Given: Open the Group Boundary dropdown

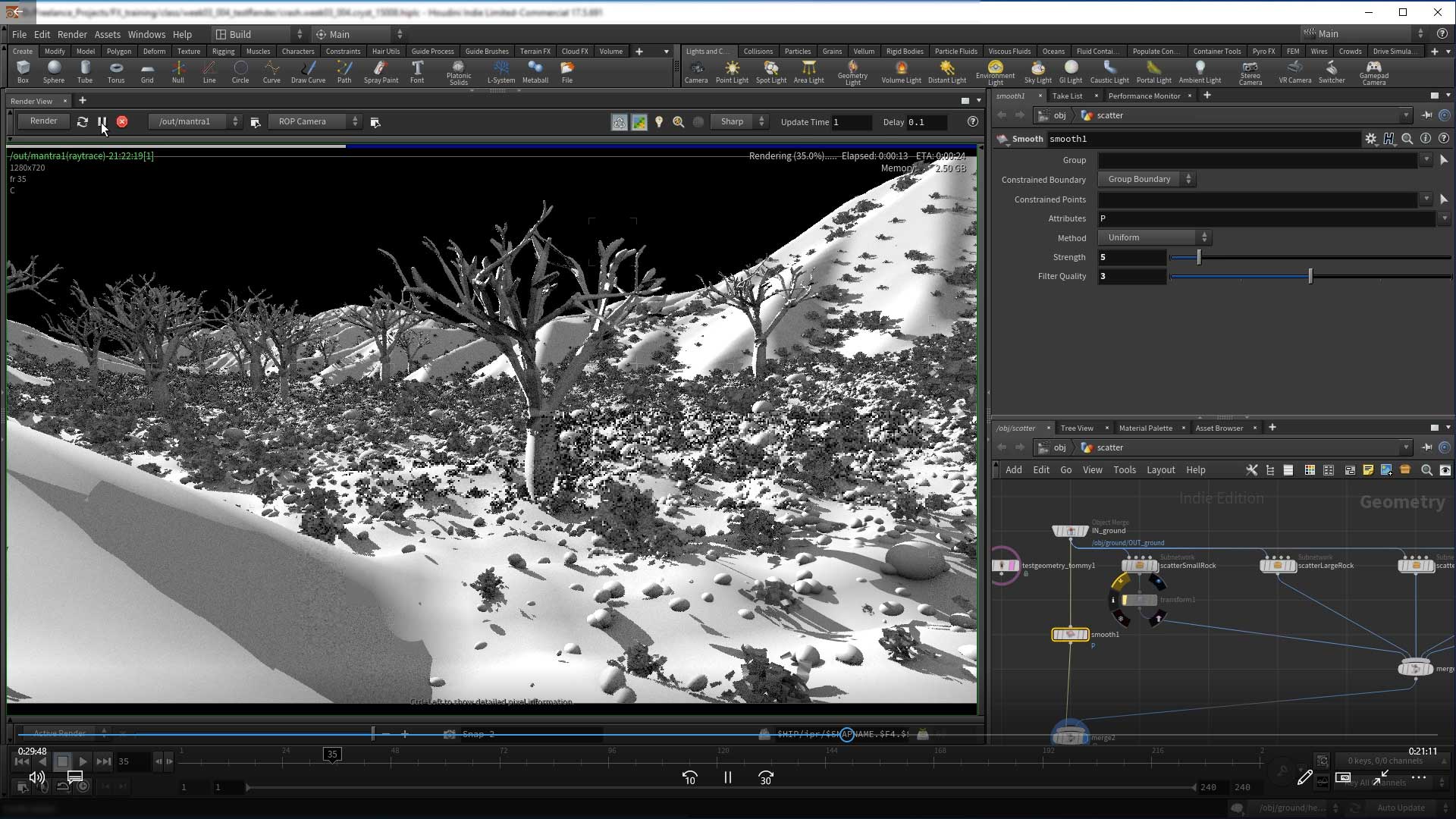Looking at the screenshot, I should (1147, 179).
